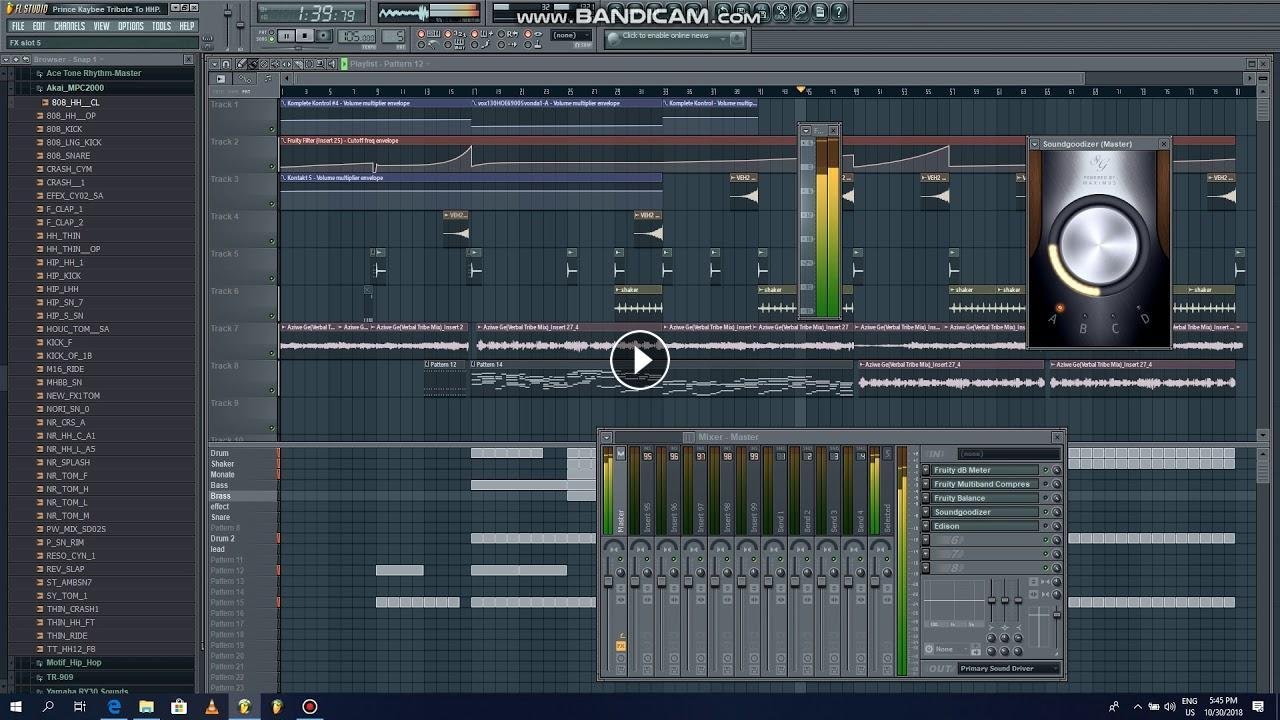Open the Soundgoodizer effect slot in mixer
Image resolution: width=1280 pixels, height=720 pixels.
tap(985, 512)
